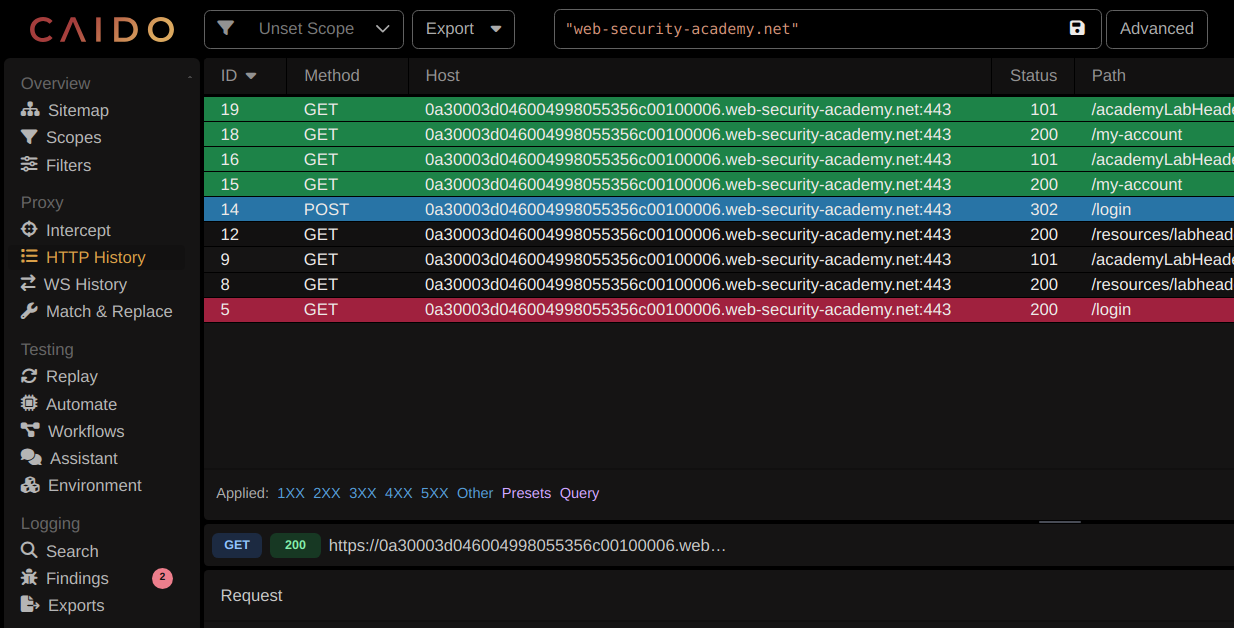
Task: Click the Path column header
Action: click(1154, 75)
